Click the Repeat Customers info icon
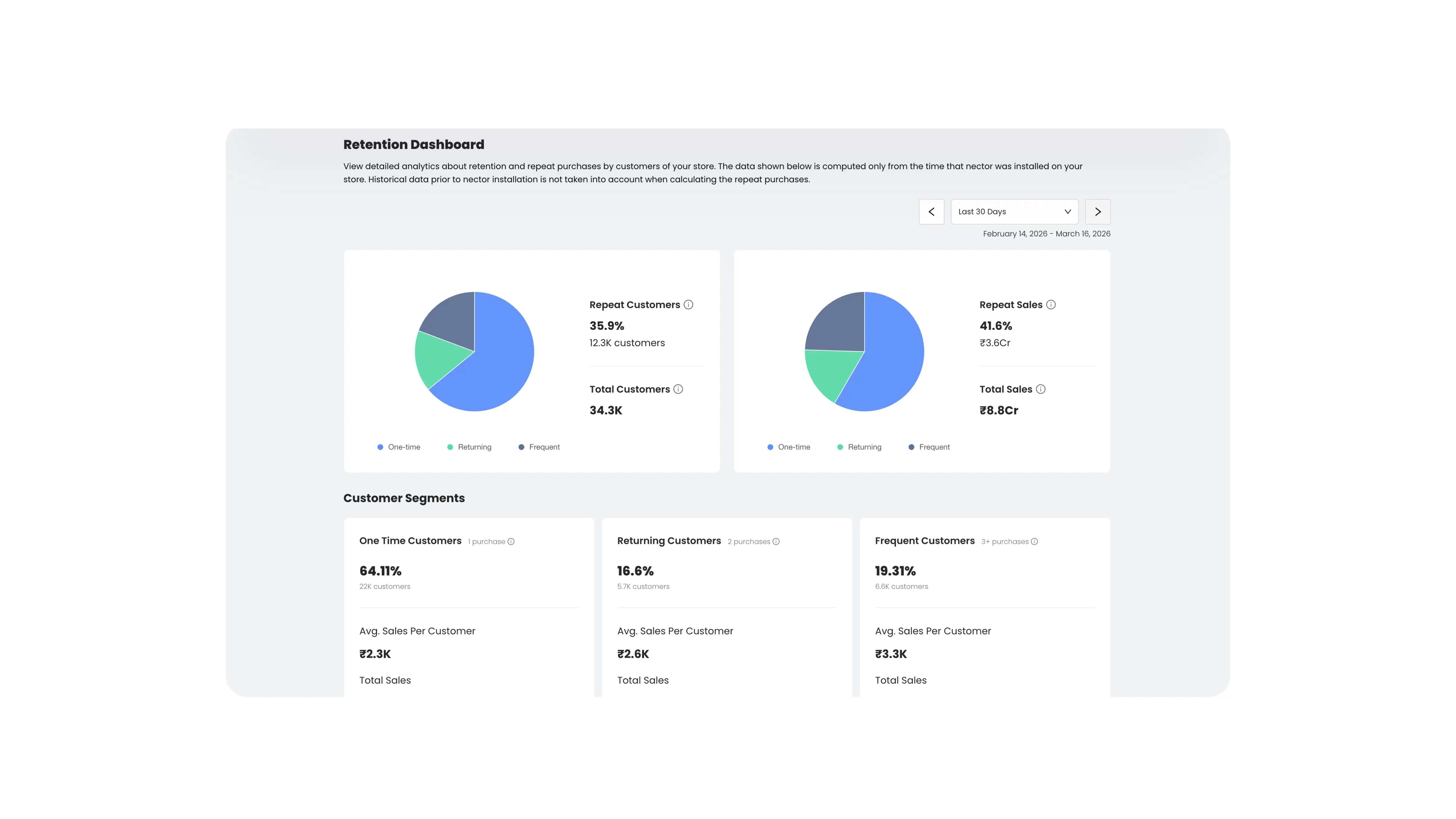Viewport: 1456px width, 819px height. point(689,304)
